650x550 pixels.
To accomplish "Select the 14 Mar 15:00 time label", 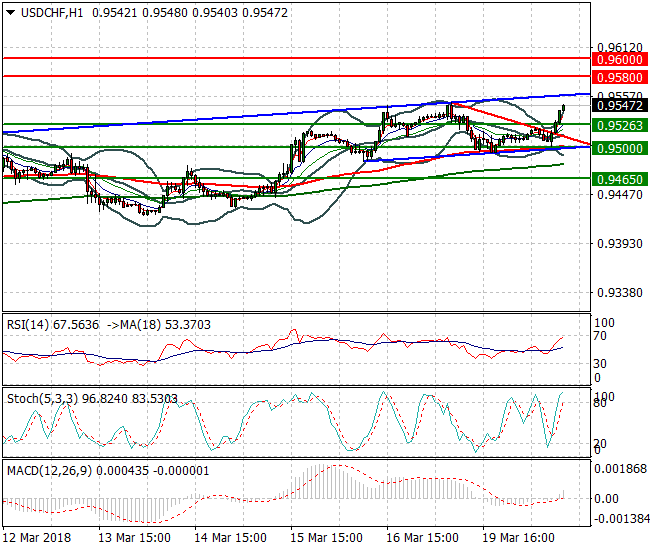I will [x=230, y=538].
